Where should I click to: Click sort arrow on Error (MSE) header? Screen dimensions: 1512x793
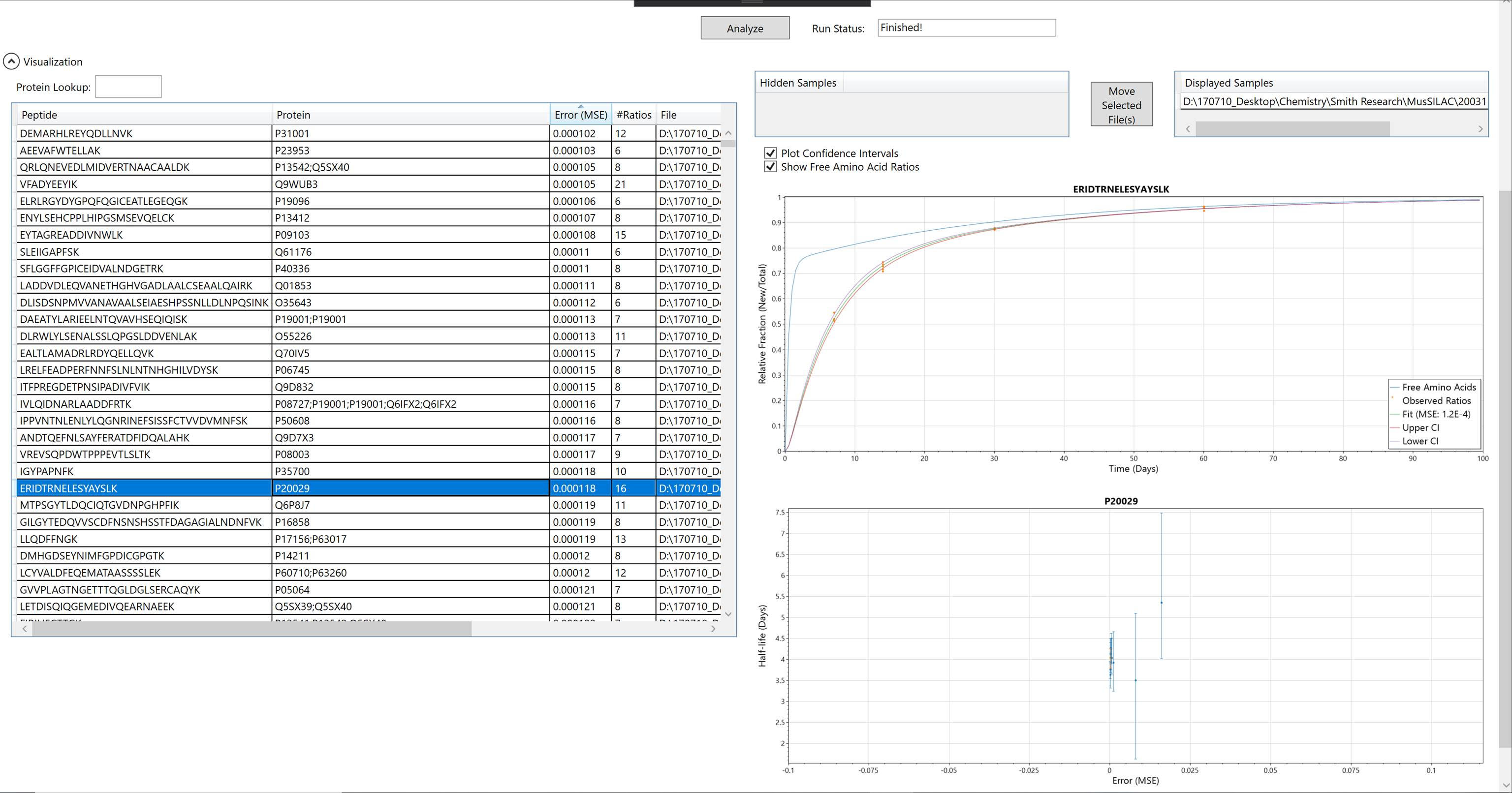pos(581,106)
